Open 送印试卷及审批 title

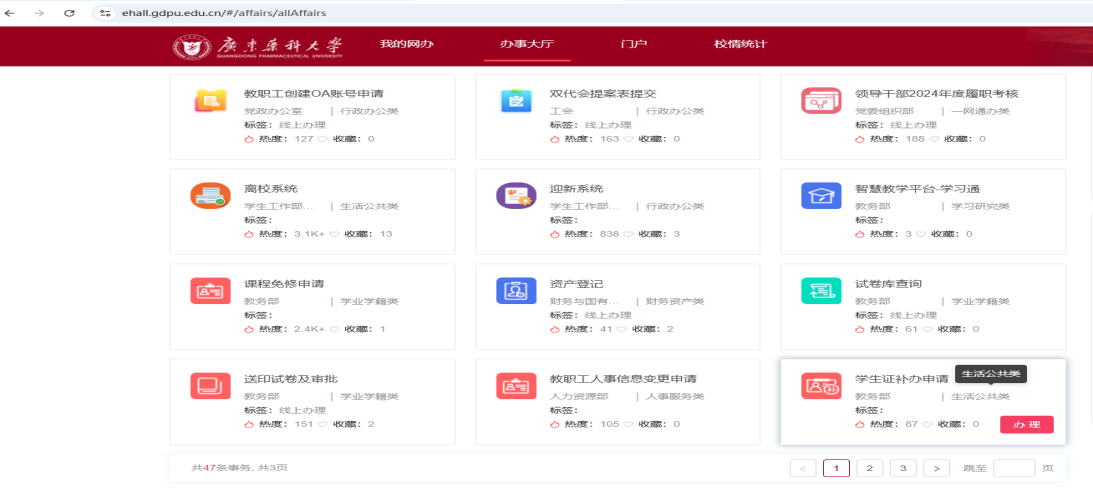(291, 378)
